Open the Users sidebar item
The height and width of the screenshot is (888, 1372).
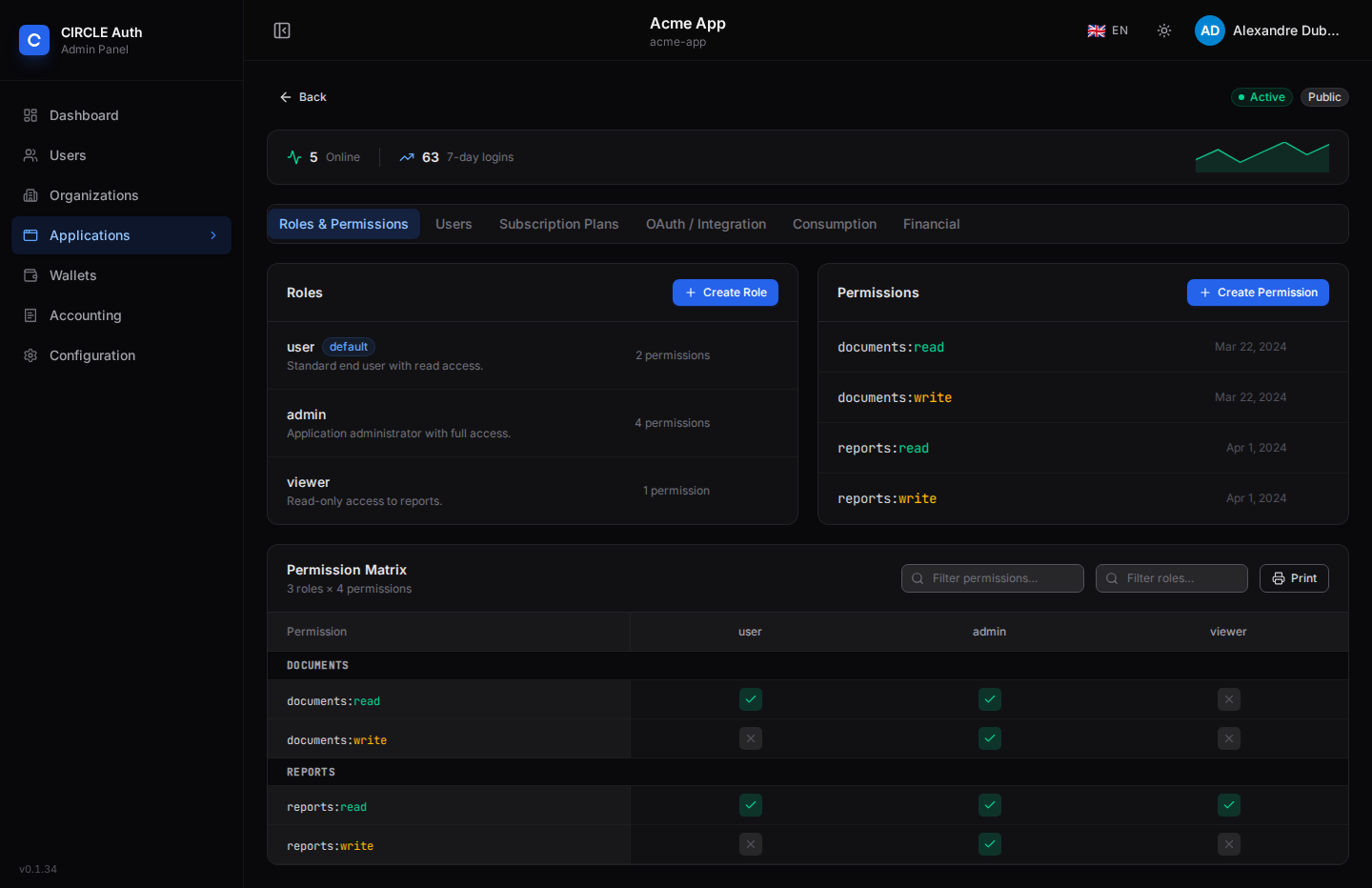click(x=121, y=155)
